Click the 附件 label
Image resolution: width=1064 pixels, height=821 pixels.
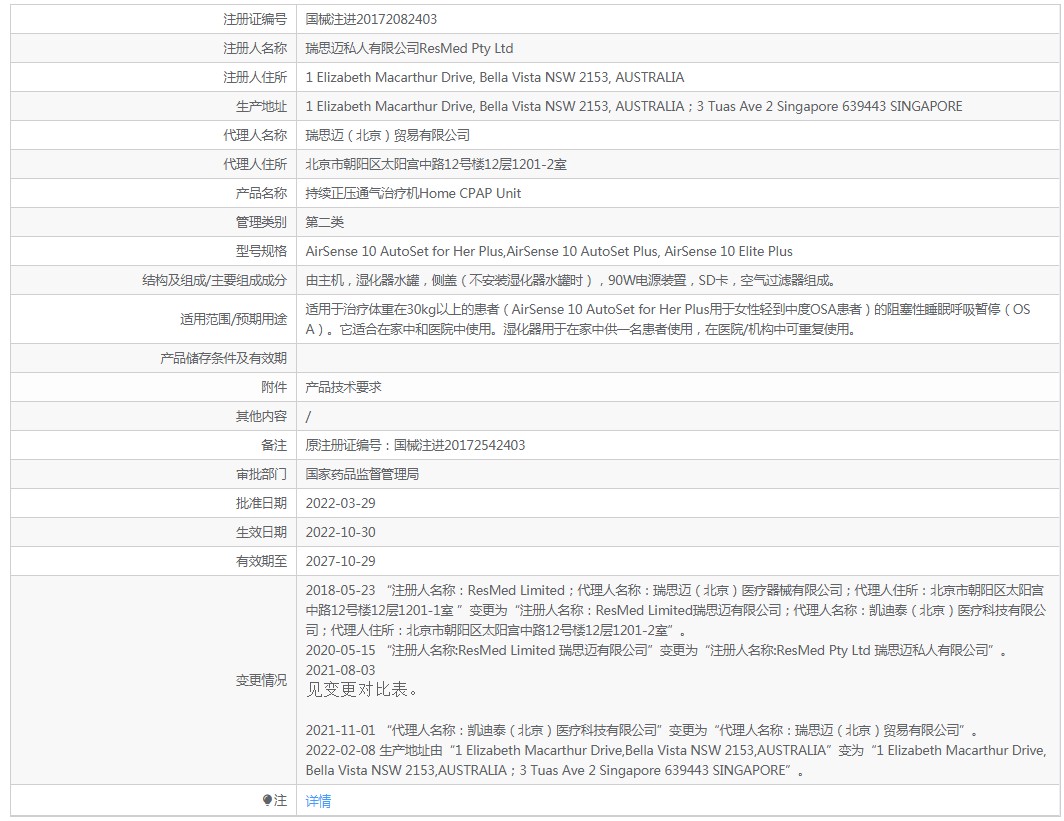[x=274, y=387]
